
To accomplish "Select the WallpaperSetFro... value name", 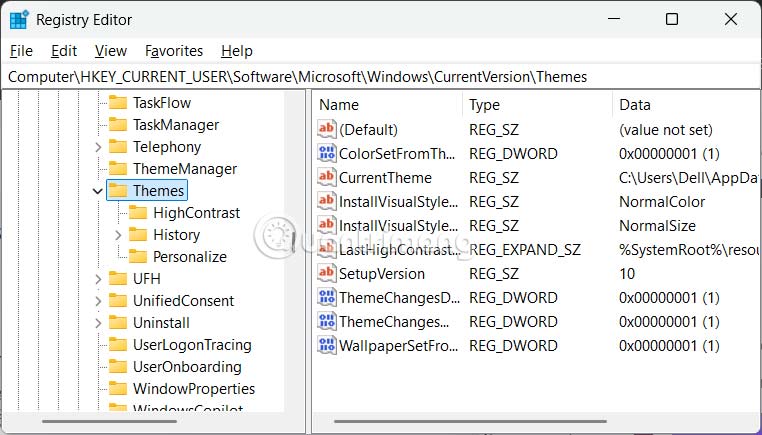I will click(398, 346).
